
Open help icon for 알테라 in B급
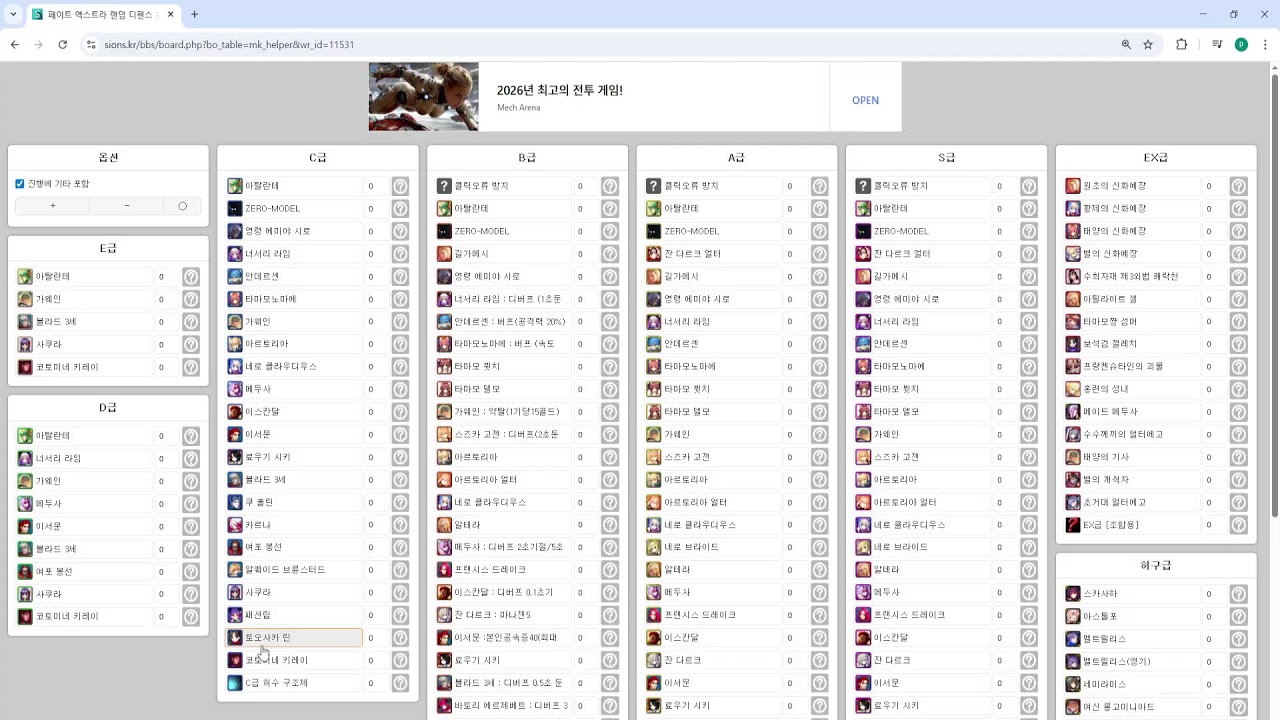(610, 525)
